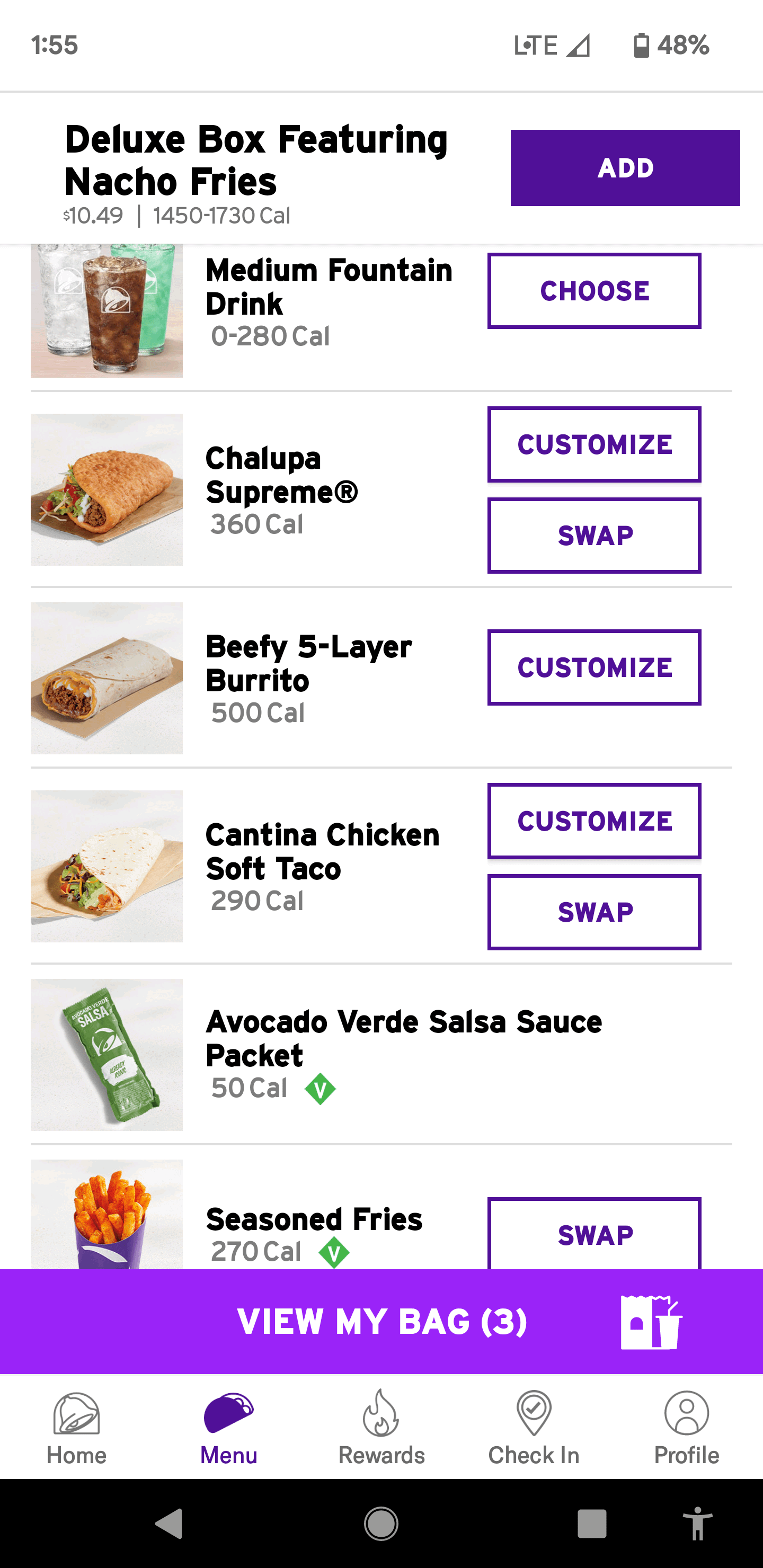Viewport: 763px width, 1568px height.
Task: Open the Profile person icon
Action: tap(686, 1413)
